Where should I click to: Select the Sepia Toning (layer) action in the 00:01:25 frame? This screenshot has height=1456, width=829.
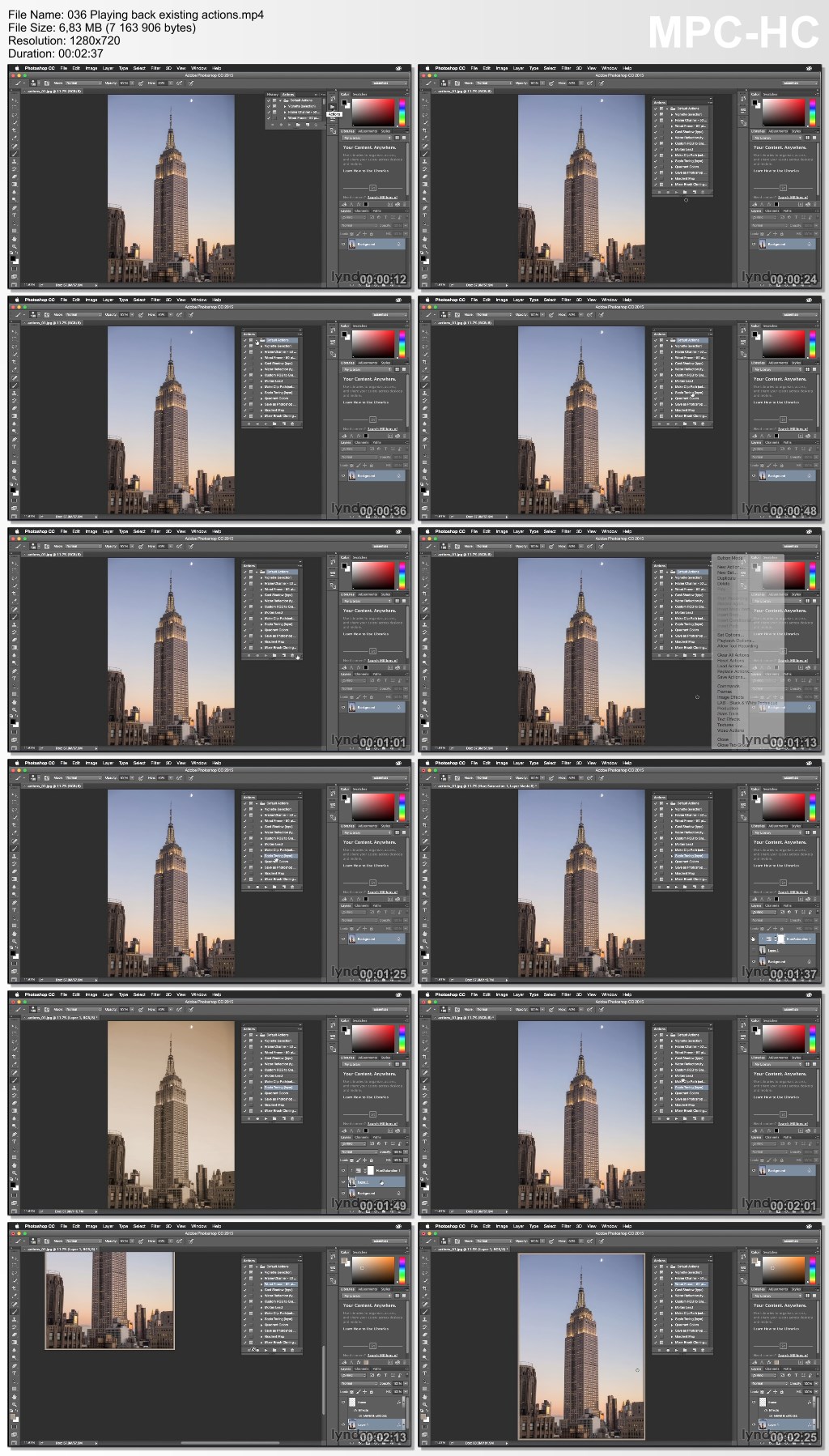point(281,856)
